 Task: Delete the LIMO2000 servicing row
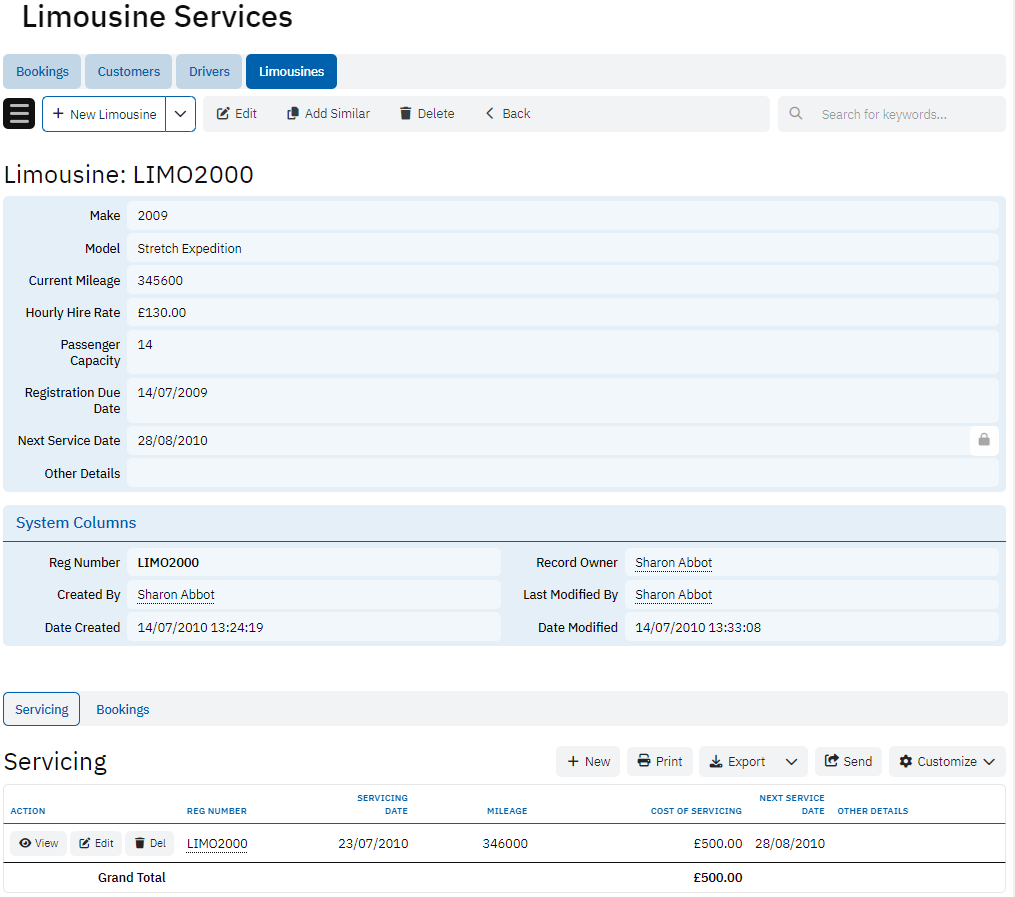(150, 843)
